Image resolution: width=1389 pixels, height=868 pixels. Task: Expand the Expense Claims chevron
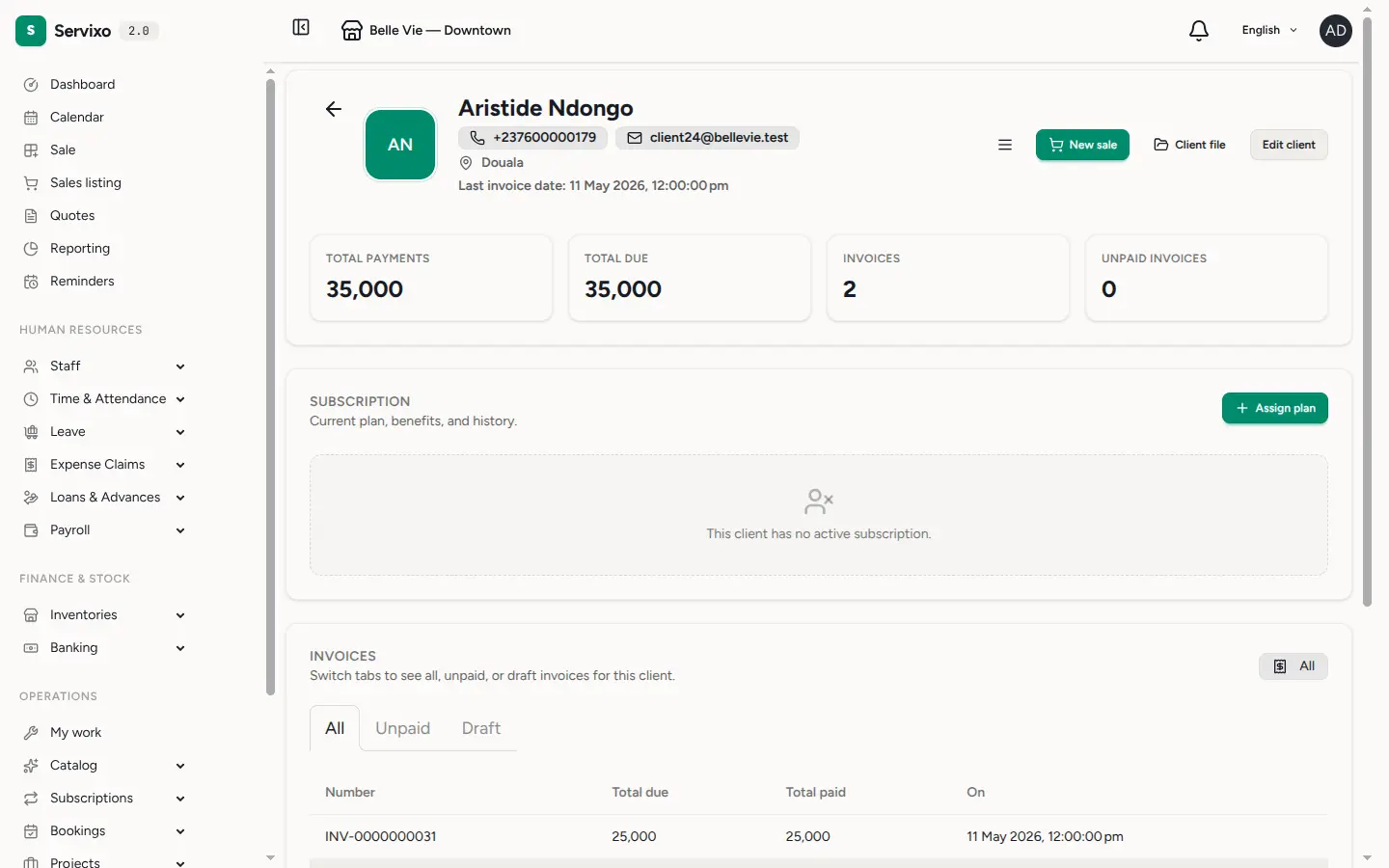pyautogui.click(x=180, y=465)
